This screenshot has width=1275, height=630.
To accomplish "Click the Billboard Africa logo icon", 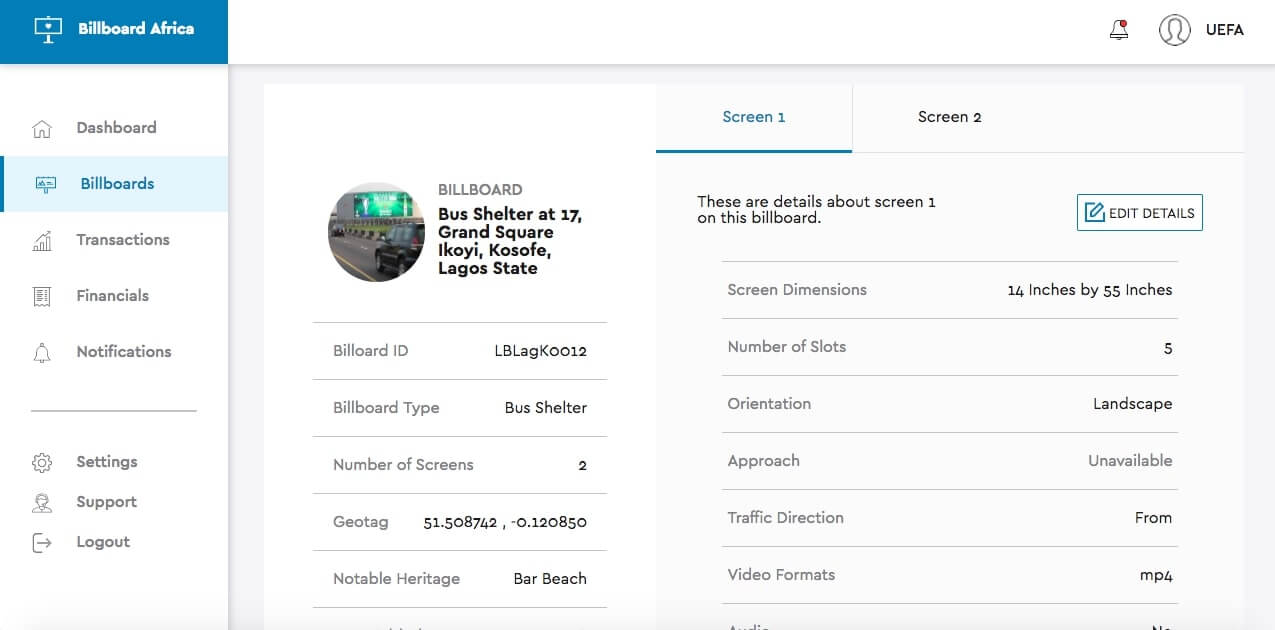I will click(x=48, y=29).
